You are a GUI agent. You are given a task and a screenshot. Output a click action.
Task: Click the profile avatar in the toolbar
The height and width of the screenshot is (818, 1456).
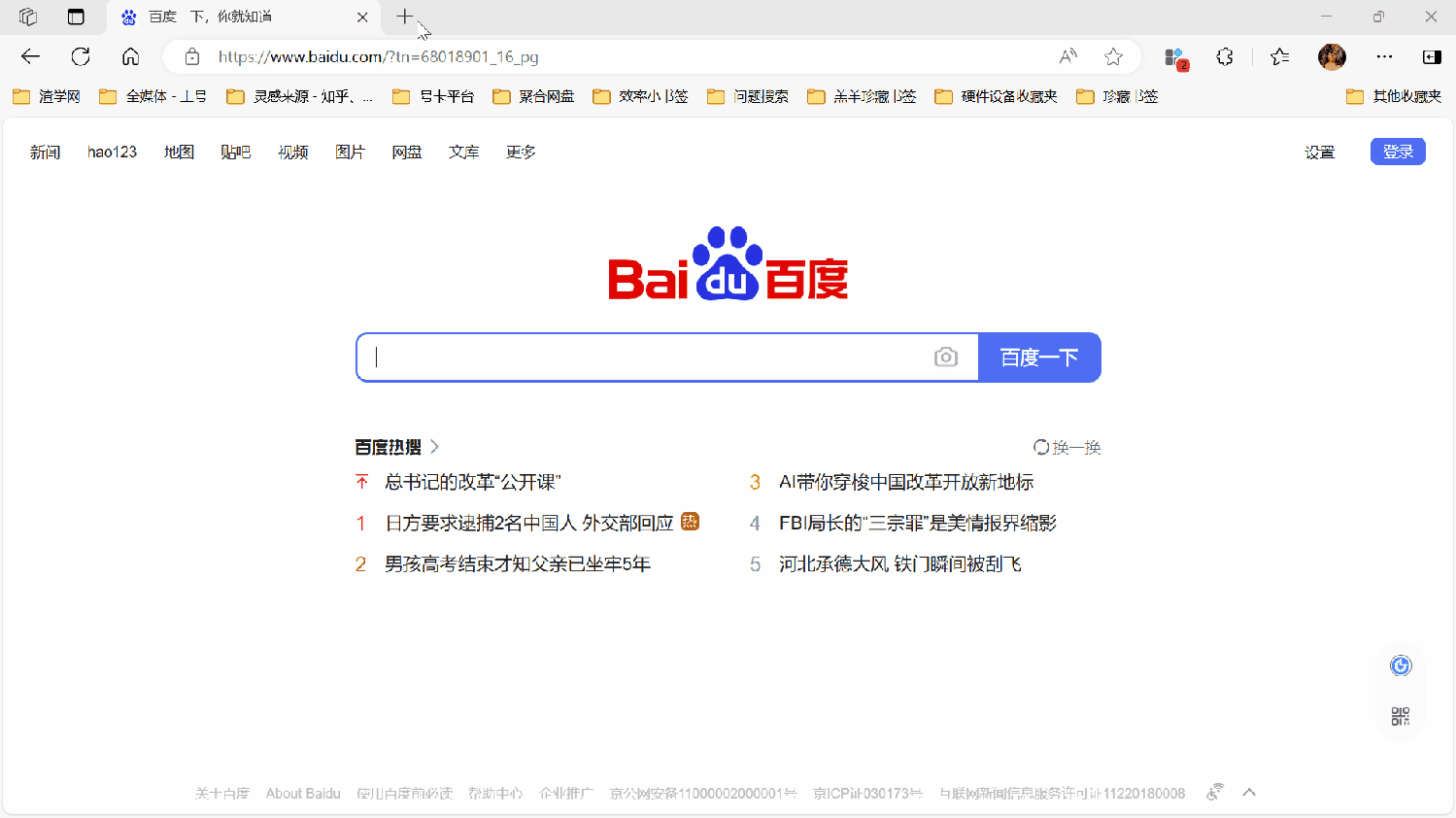(x=1332, y=56)
